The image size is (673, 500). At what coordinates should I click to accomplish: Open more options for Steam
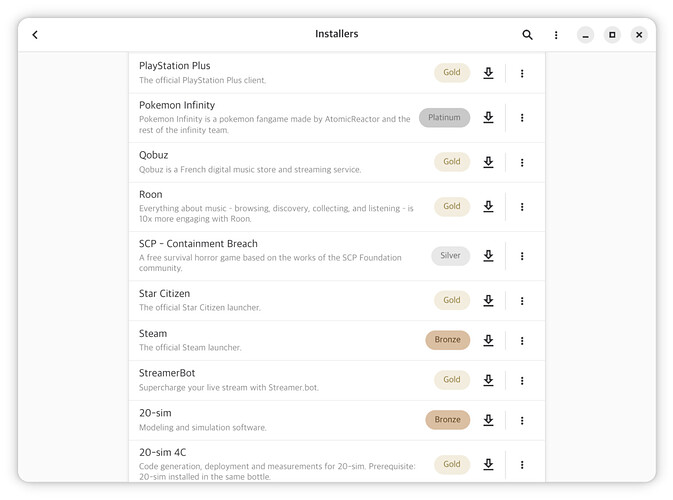click(522, 340)
